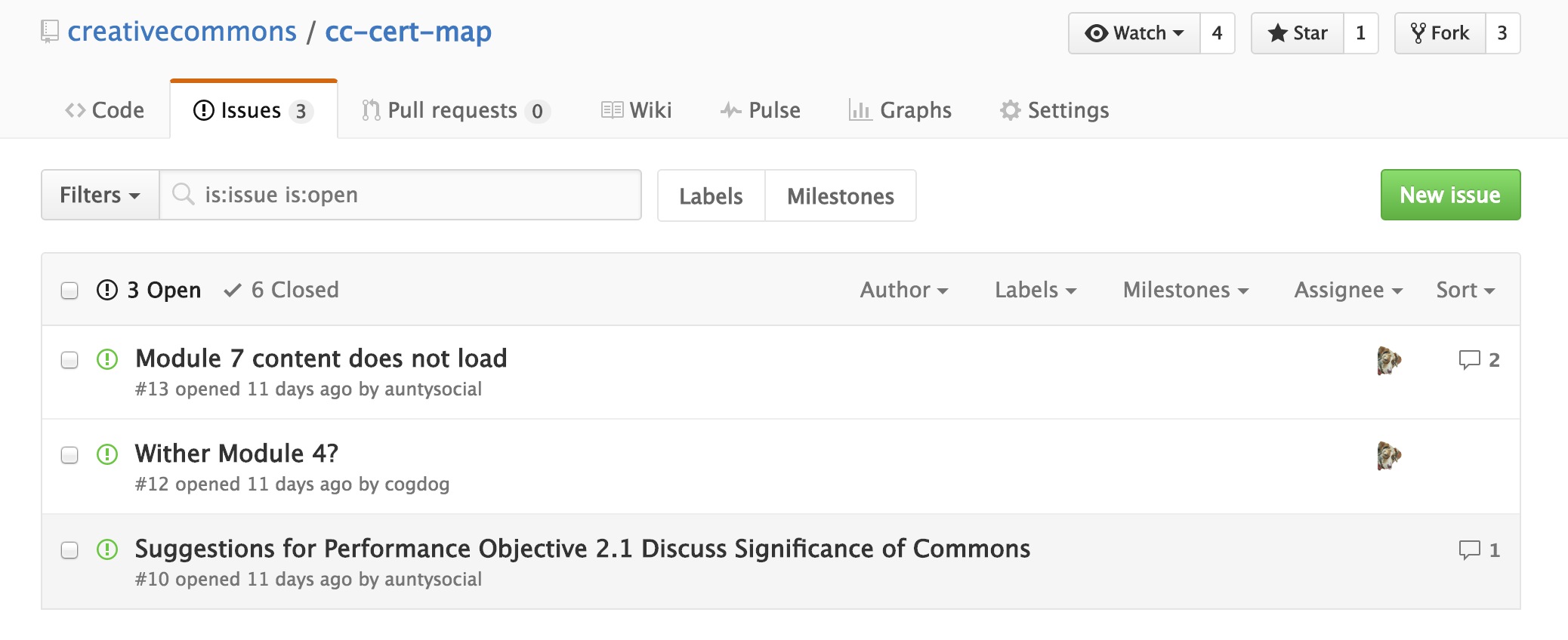Go to the Wiki tab
This screenshot has width=1568, height=640.
click(x=636, y=110)
